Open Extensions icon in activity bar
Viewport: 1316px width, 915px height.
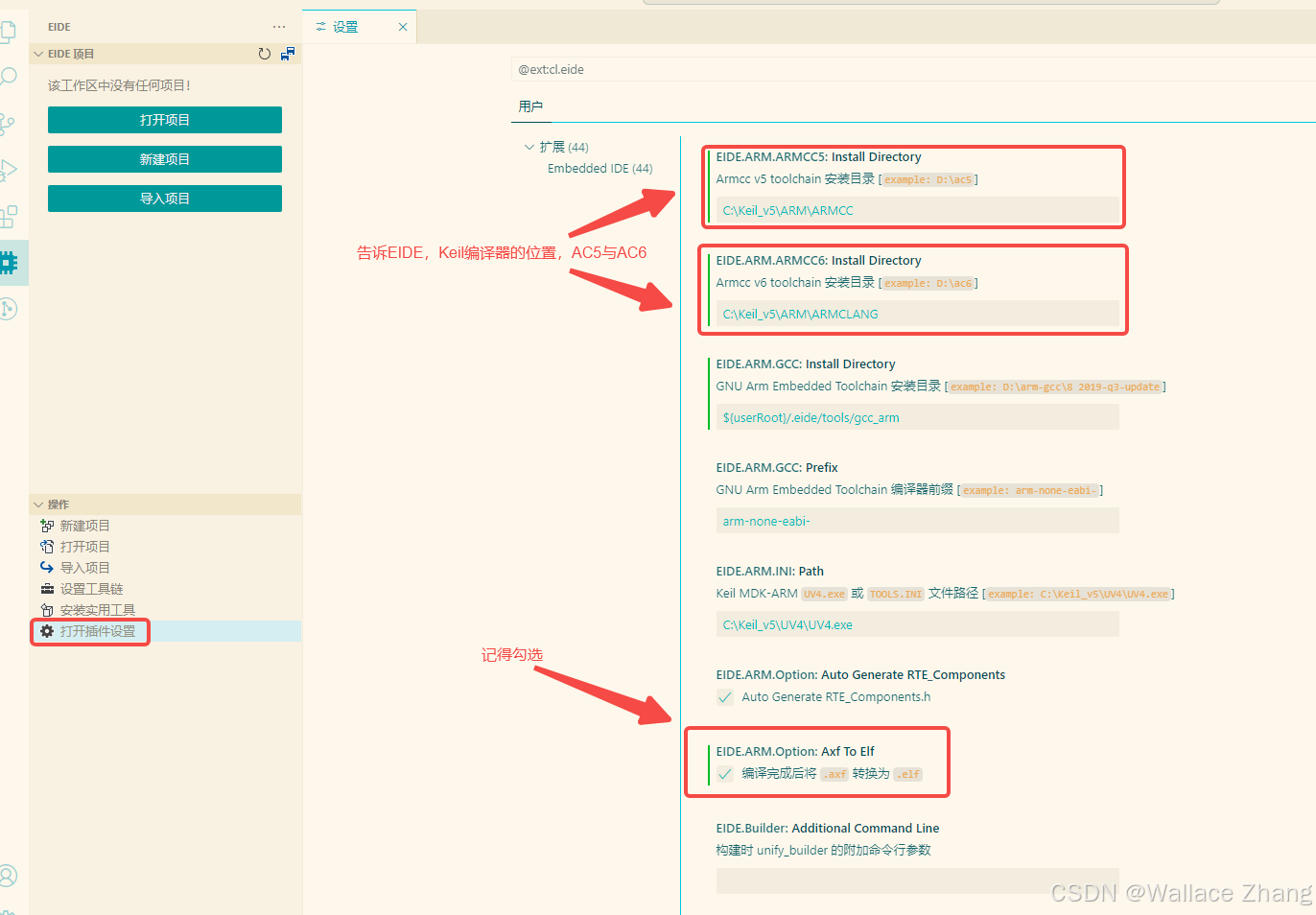click(x=8, y=216)
